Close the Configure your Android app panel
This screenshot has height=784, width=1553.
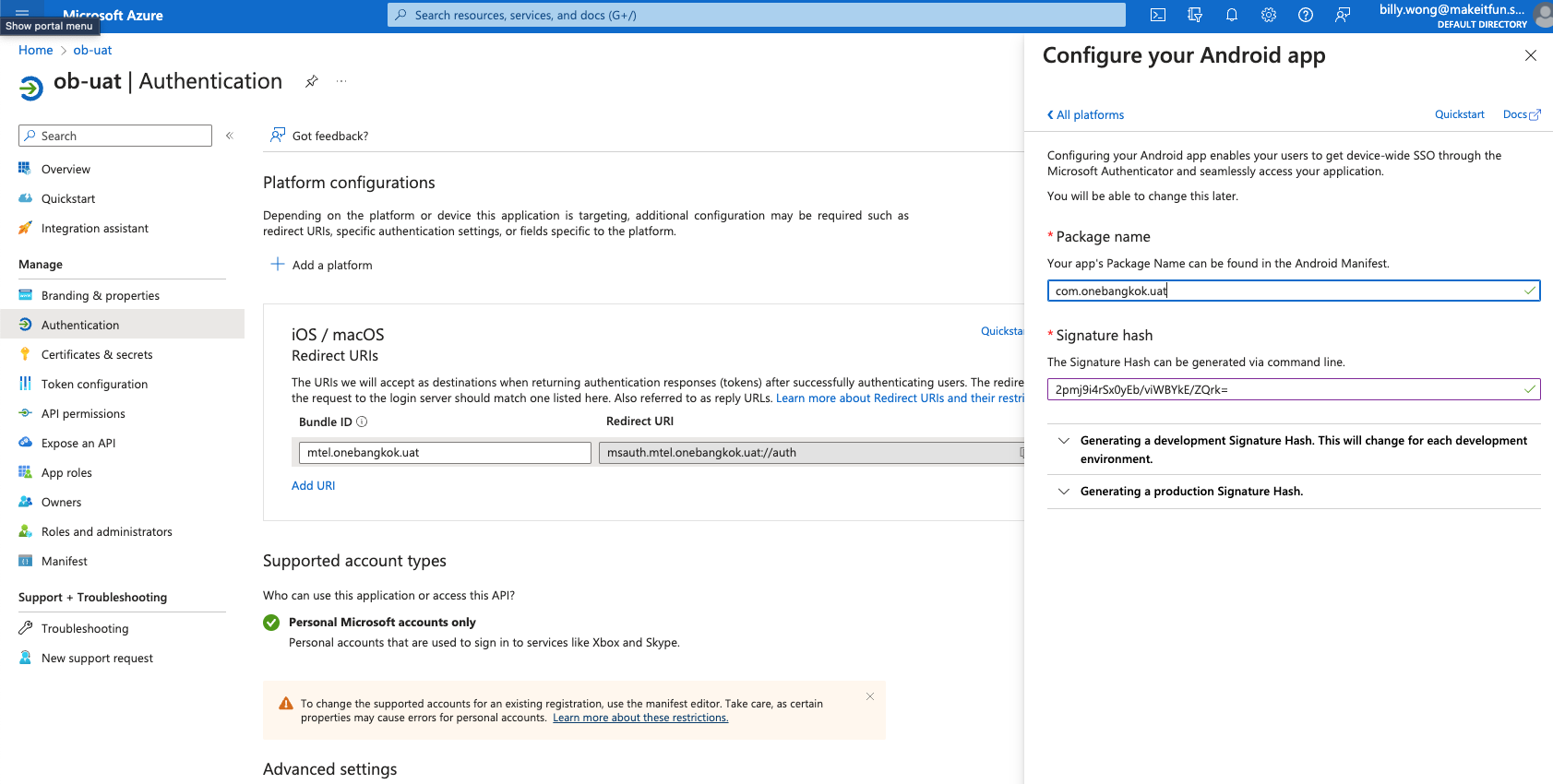(1531, 55)
